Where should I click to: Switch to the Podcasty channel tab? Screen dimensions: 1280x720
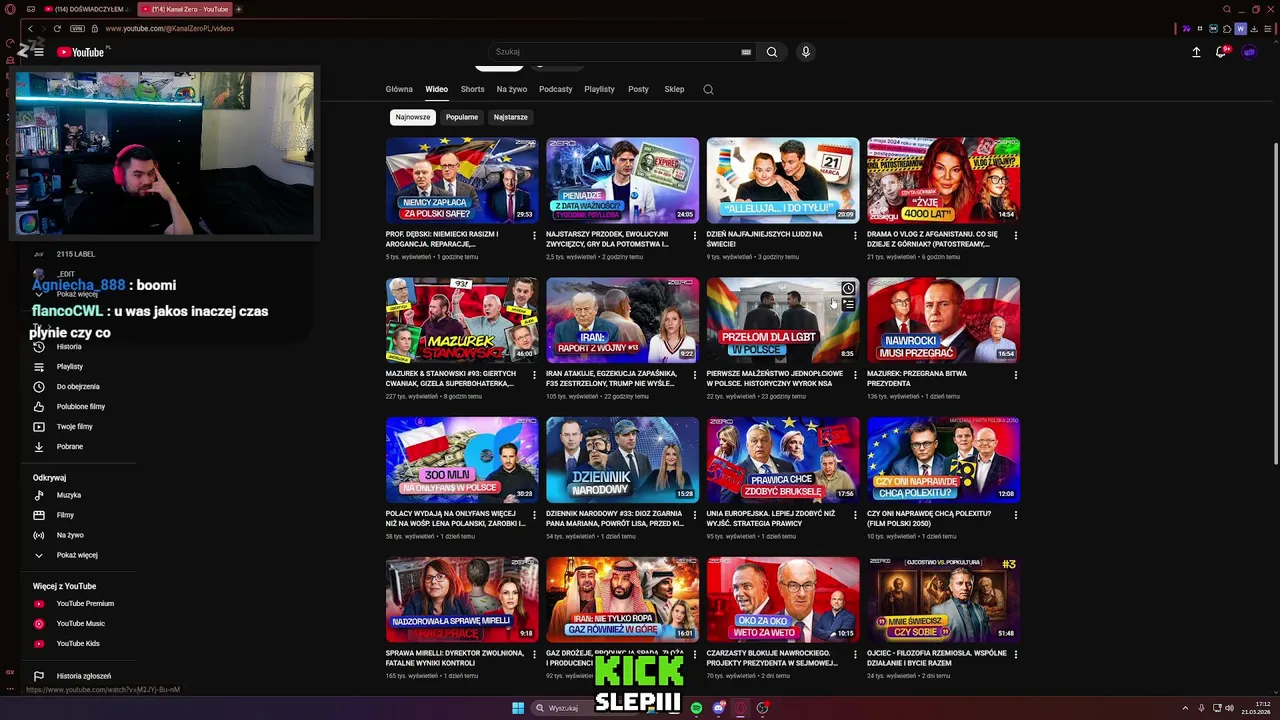[555, 89]
